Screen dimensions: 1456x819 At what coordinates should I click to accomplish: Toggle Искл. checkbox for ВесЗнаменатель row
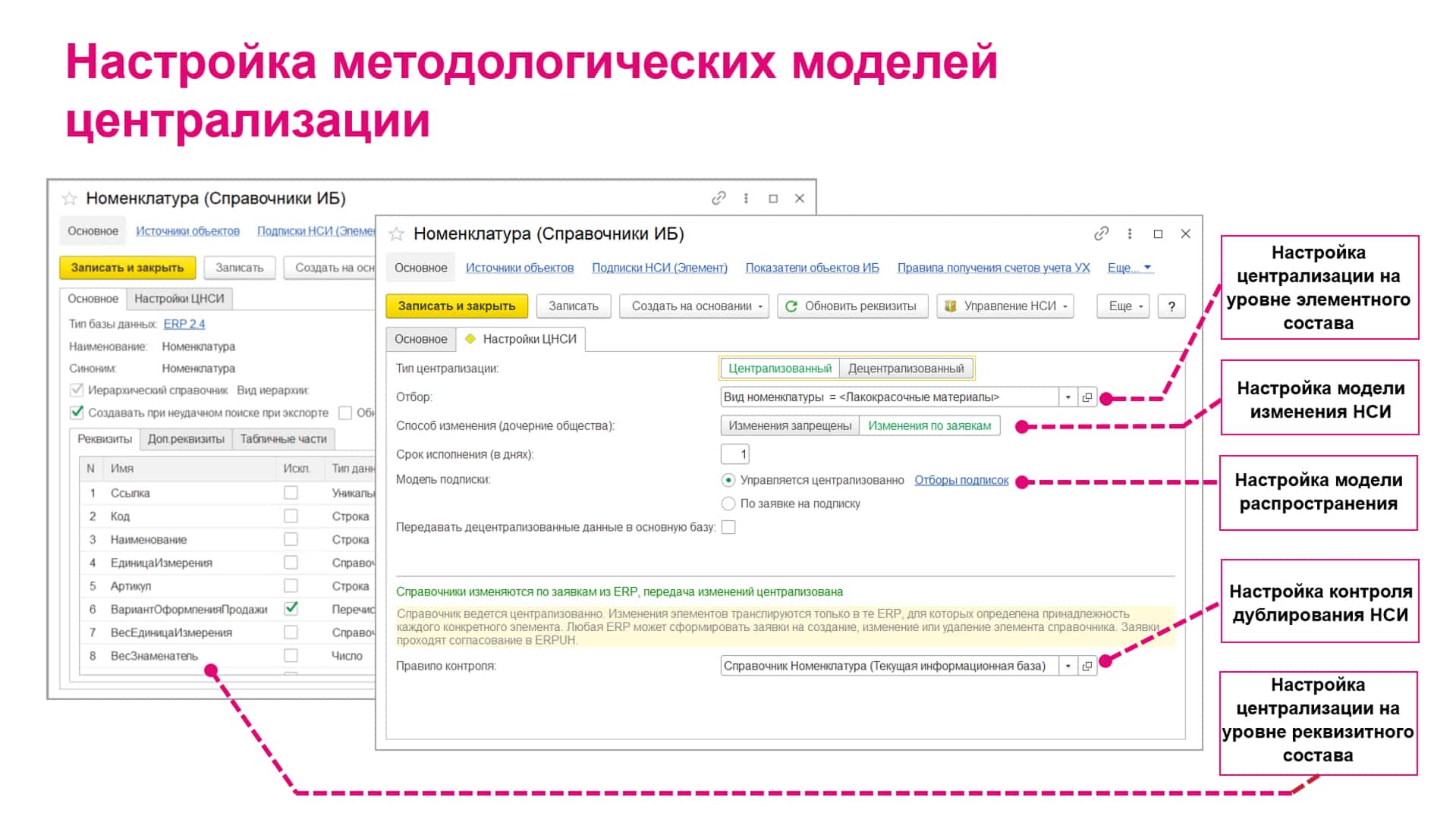(x=291, y=656)
